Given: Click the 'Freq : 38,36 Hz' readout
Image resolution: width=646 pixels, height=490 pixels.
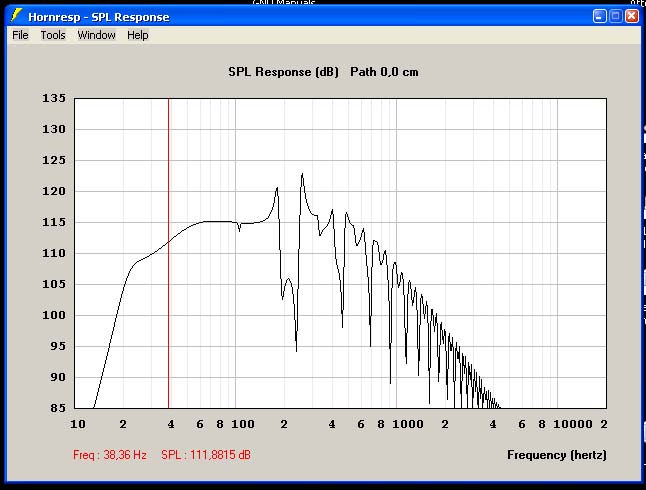Looking at the screenshot, I should [x=110, y=455].
